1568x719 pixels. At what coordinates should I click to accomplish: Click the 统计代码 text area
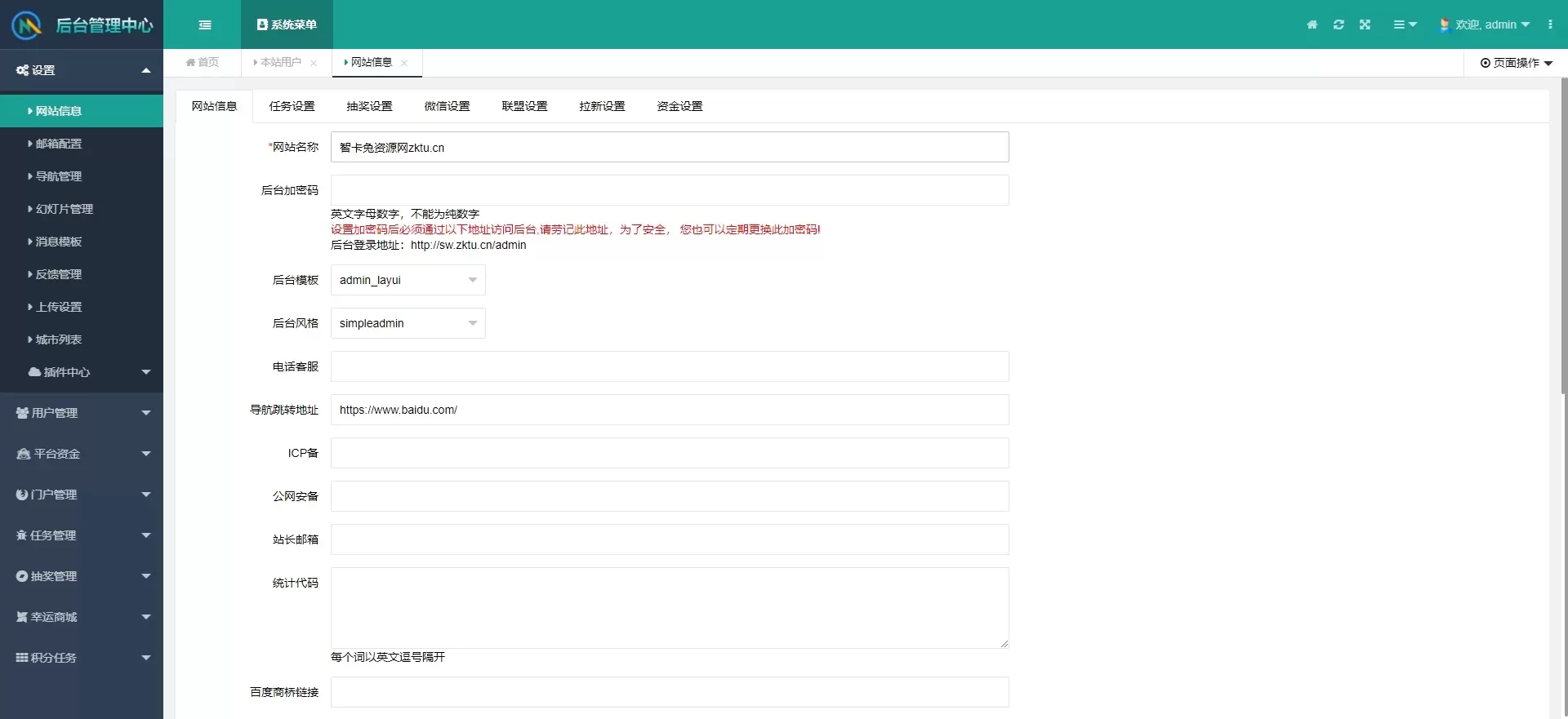pyautogui.click(x=669, y=608)
